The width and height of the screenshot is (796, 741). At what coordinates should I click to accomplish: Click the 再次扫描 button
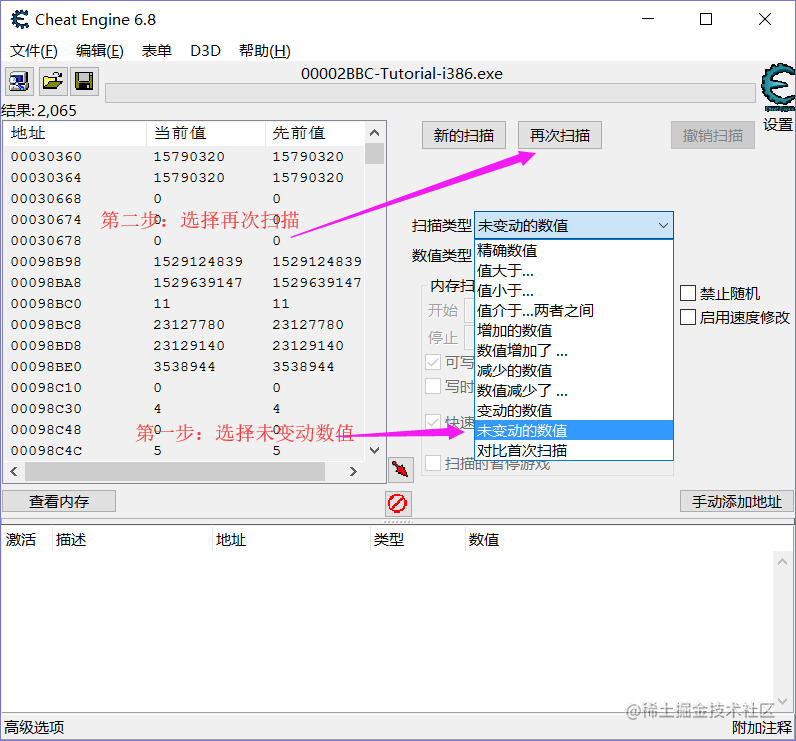560,135
